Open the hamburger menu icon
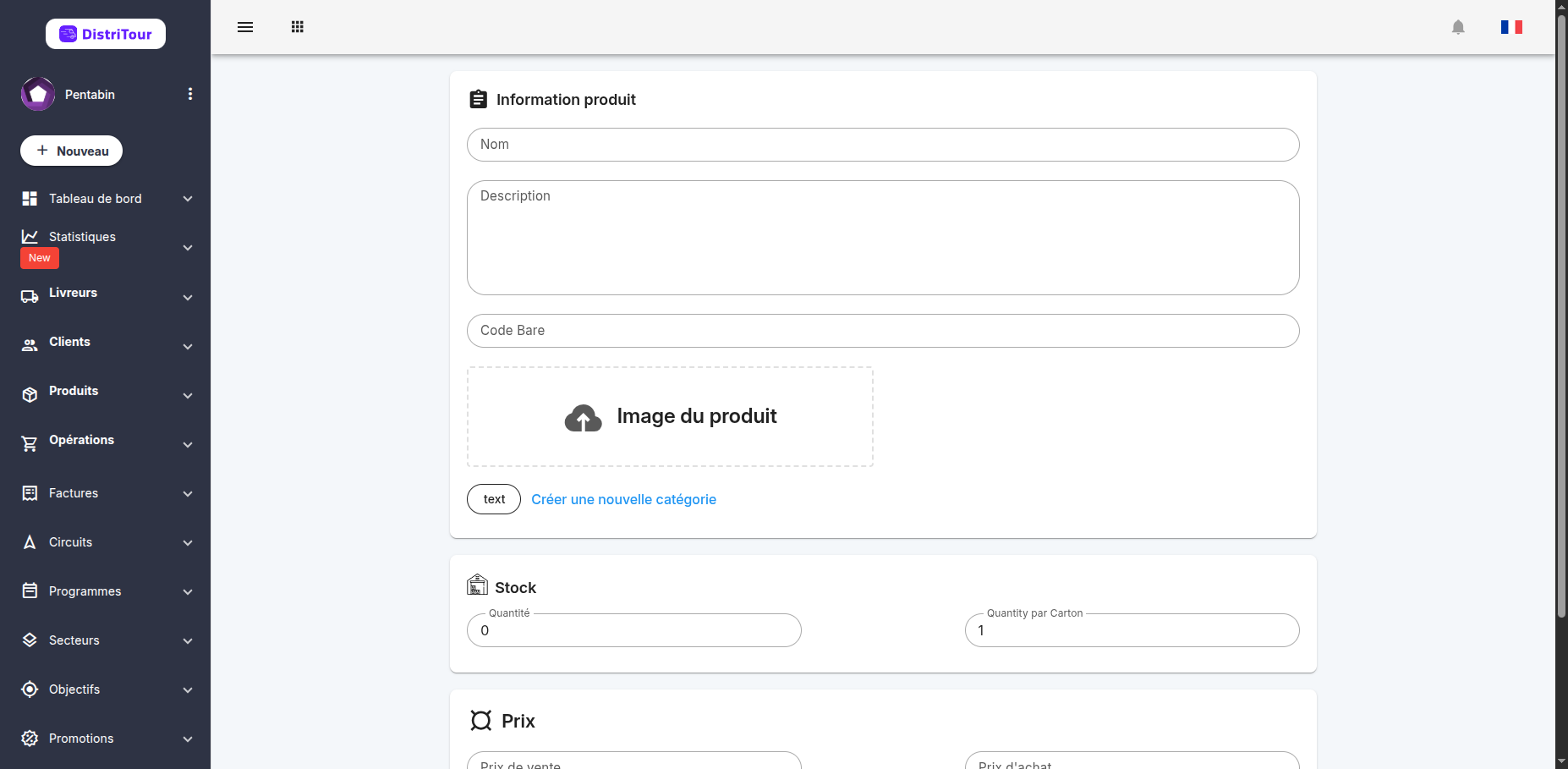The width and height of the screenshot is (1568, 769). click(245, 27)
